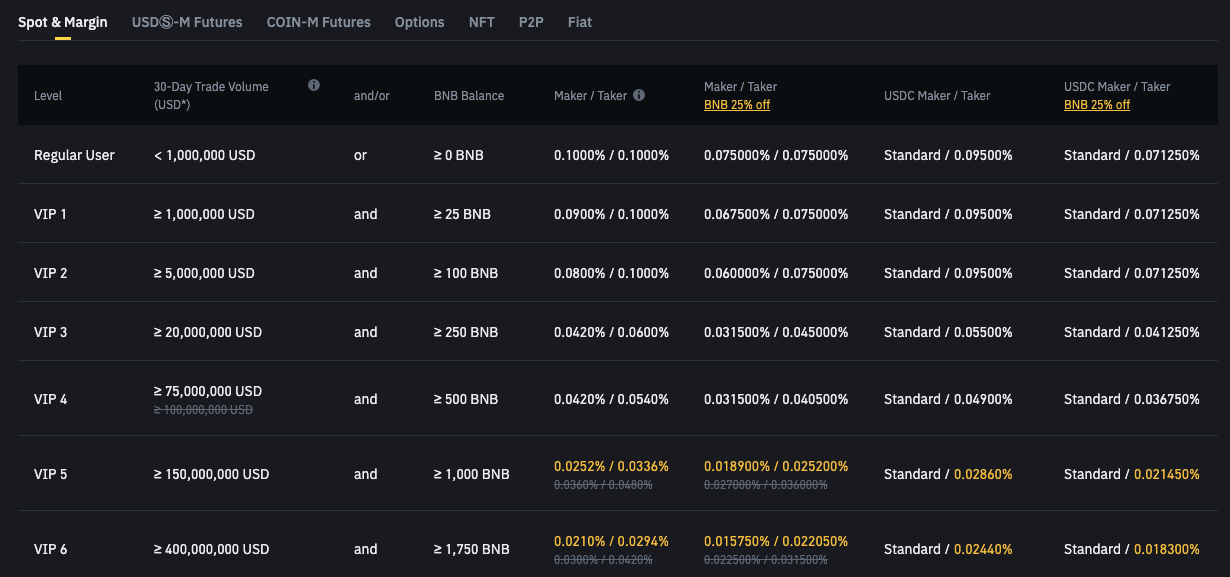Click BNB 25% off under USDC Maker / Taker
1230x577 pixels.
coord(1096,104)
